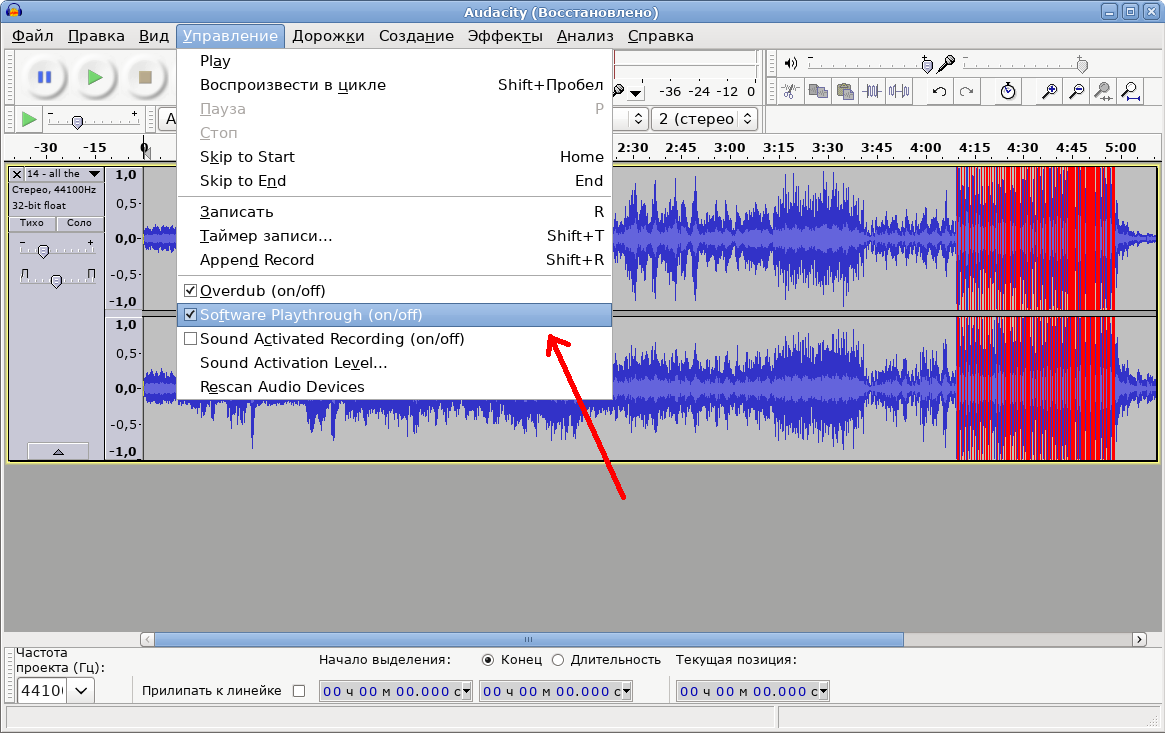
Task: Click the large green Play button
Action: (94, 77)
